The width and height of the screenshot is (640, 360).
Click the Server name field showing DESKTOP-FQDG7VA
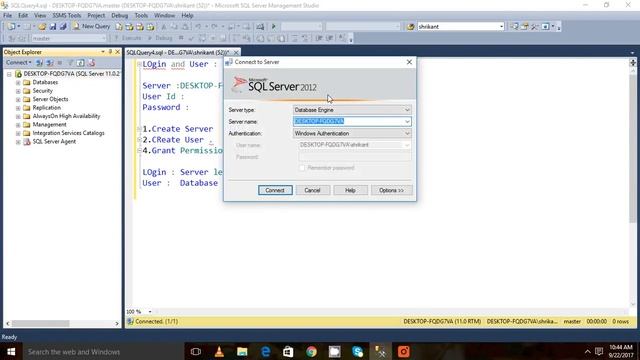[348, 121]
